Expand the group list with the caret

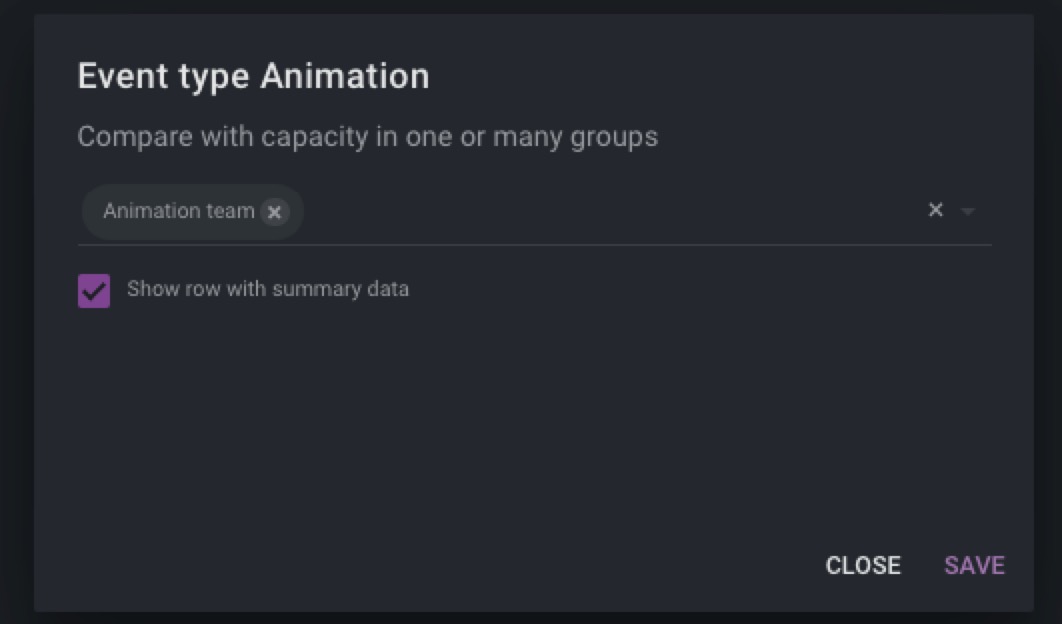pyautogui.click(x=968, y=211)
